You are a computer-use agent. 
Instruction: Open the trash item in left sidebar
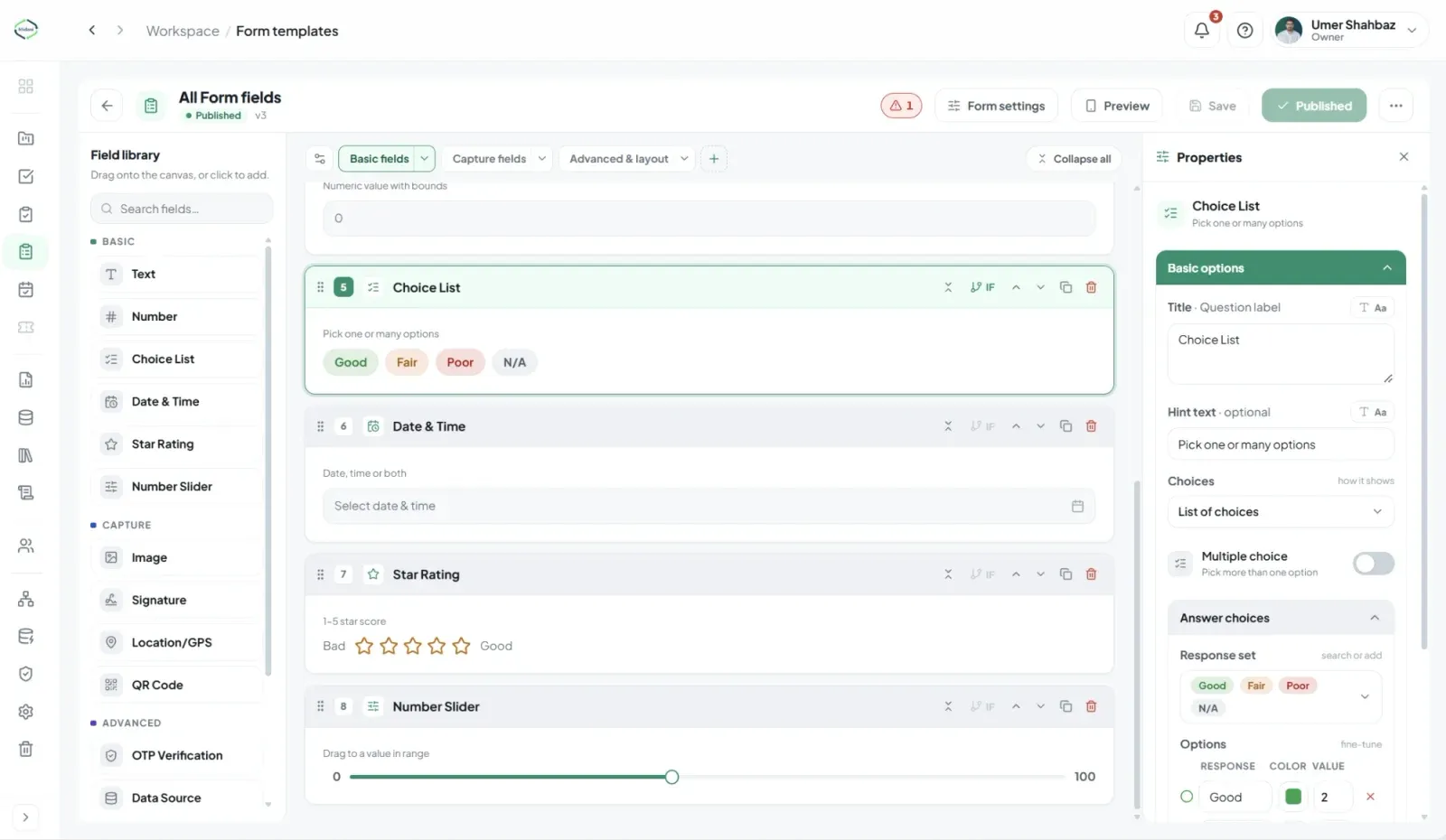[26, 749]
